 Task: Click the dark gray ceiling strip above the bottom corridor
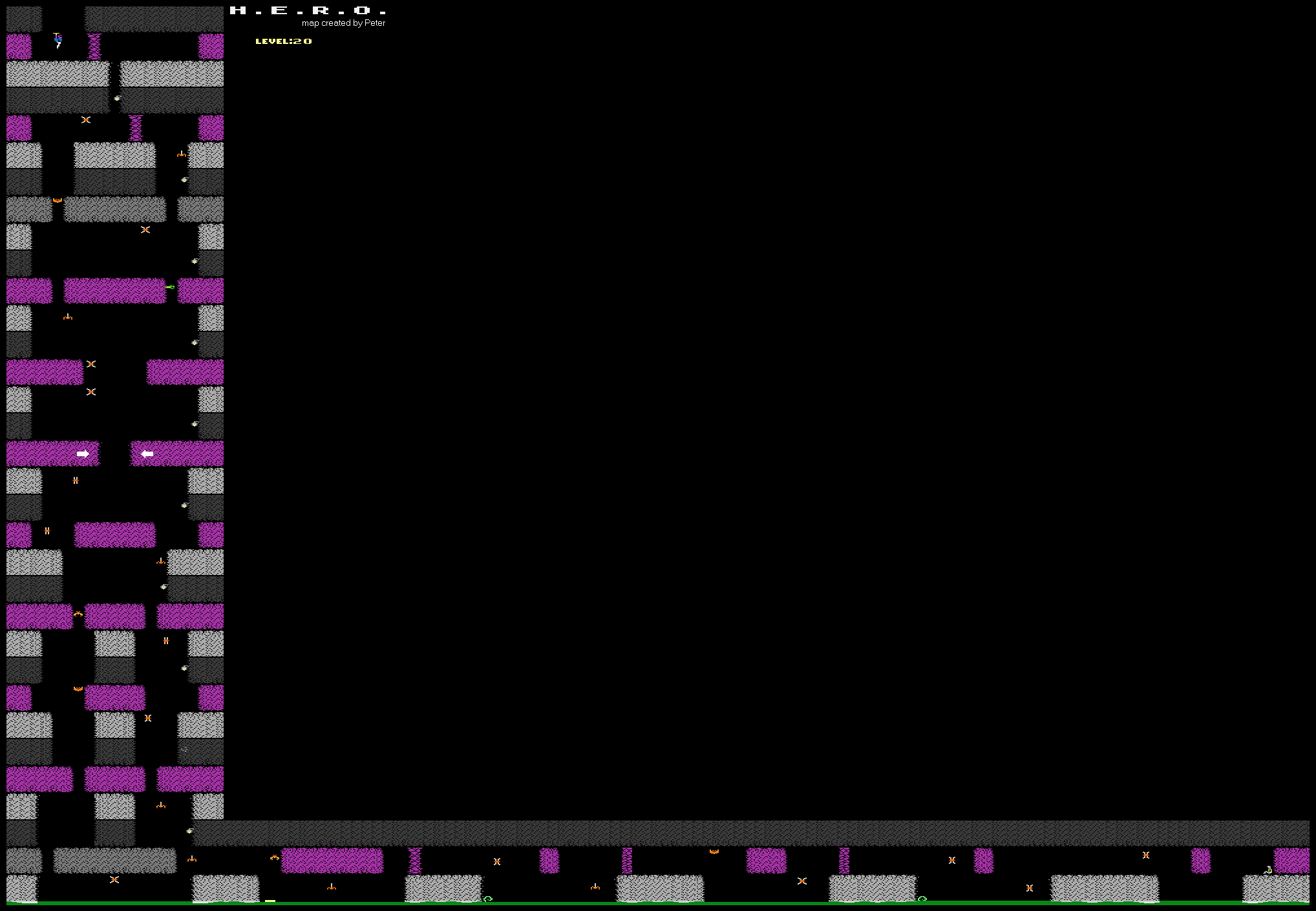coord(750,833)
